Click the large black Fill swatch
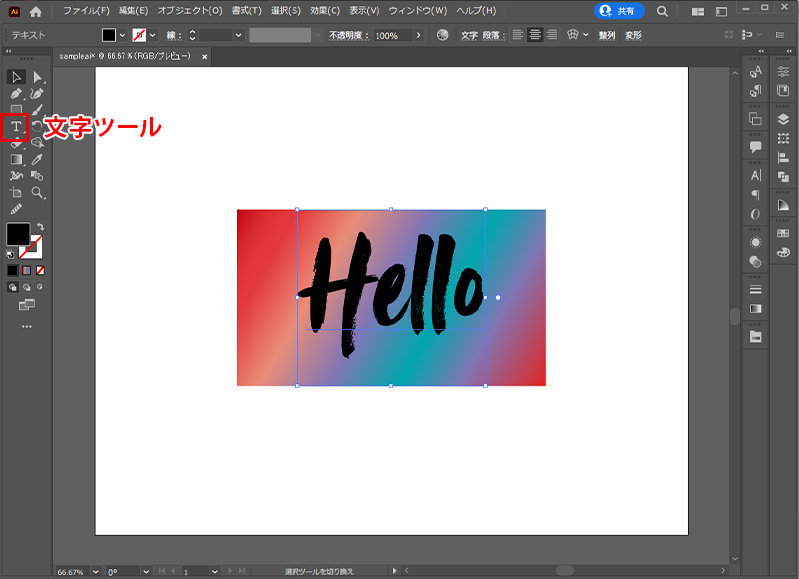This screenshot has height=579, width=799. pos(18,234)
